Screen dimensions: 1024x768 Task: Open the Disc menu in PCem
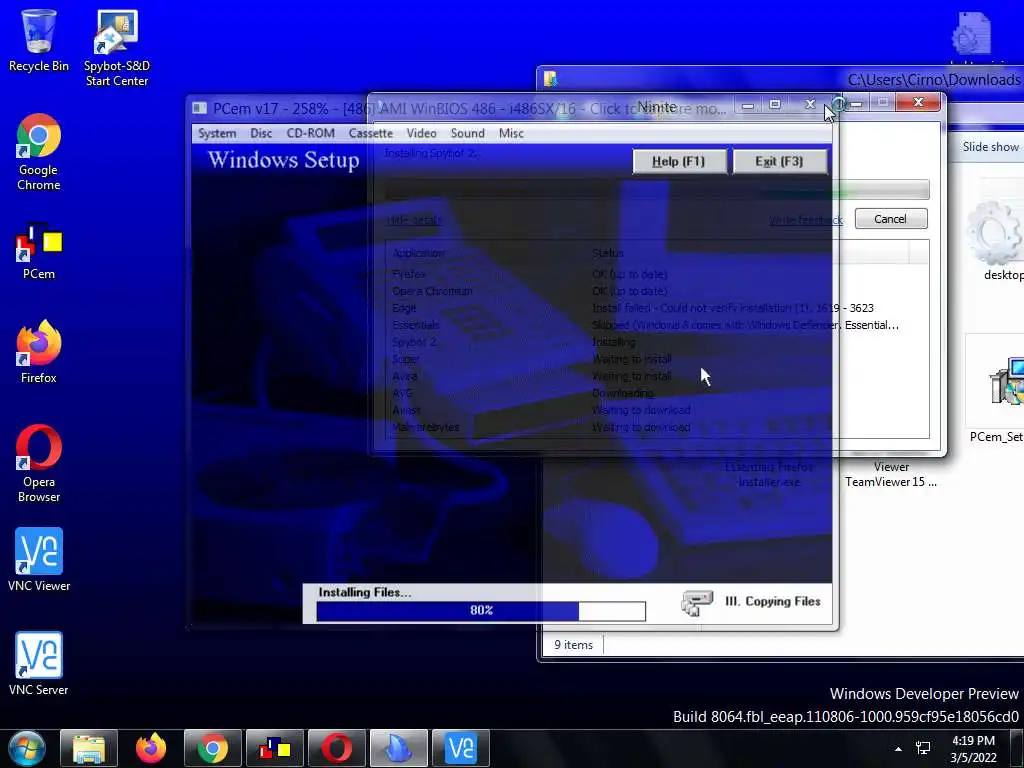point(261,133)
